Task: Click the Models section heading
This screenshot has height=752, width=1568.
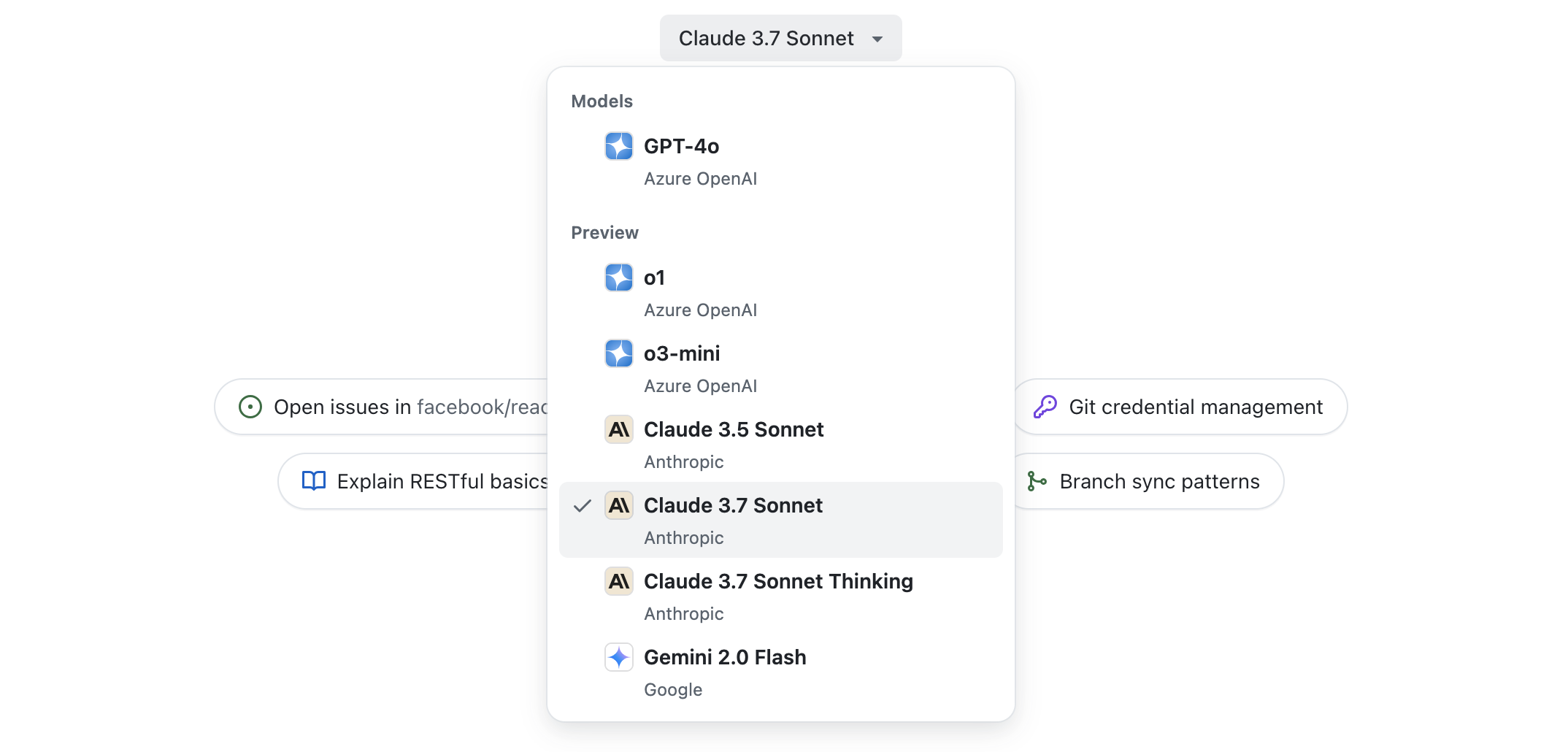Action: click(602, 101)
